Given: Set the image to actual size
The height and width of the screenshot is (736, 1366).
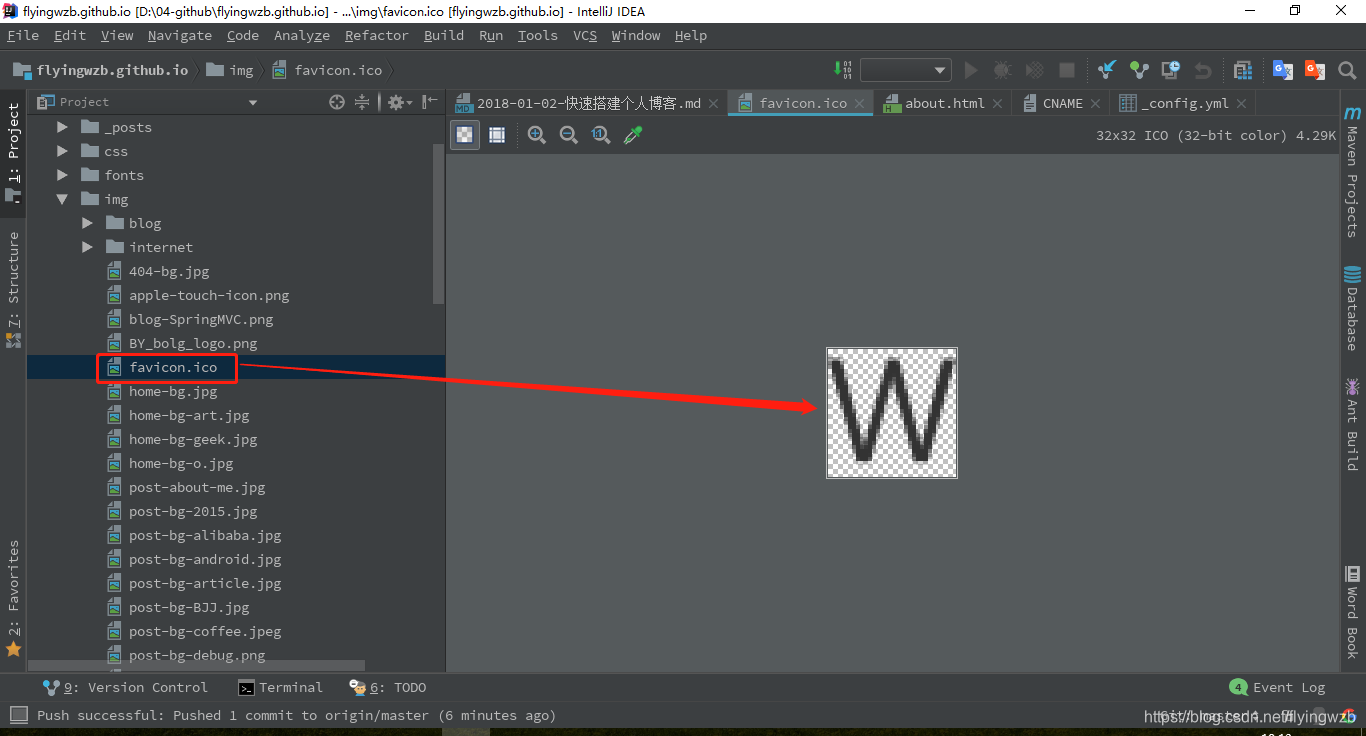Looking at the screenshot, I should pos(601,135).
